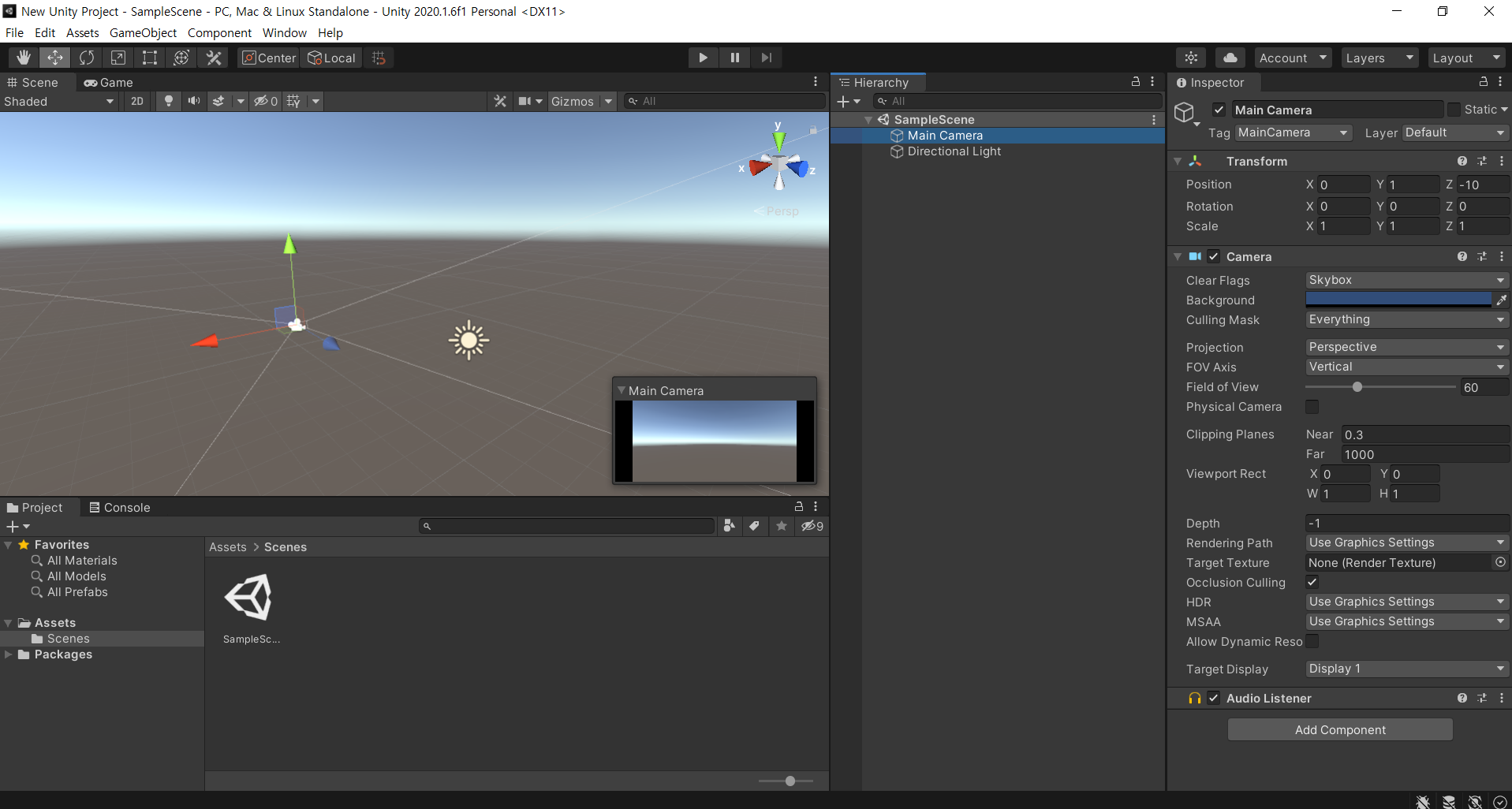Toggle hidden packages count icon
1512x809 pixels.
click(812, 526)
